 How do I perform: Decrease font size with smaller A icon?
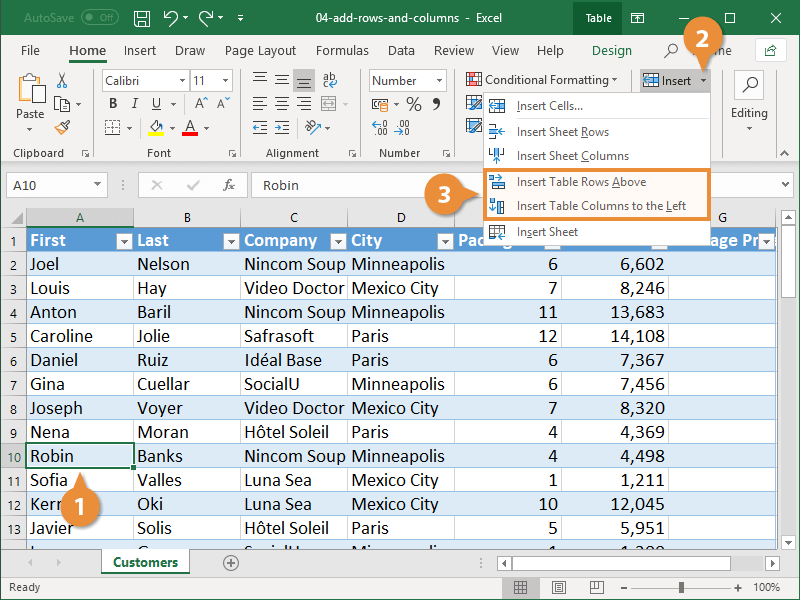tap(223, 104)
